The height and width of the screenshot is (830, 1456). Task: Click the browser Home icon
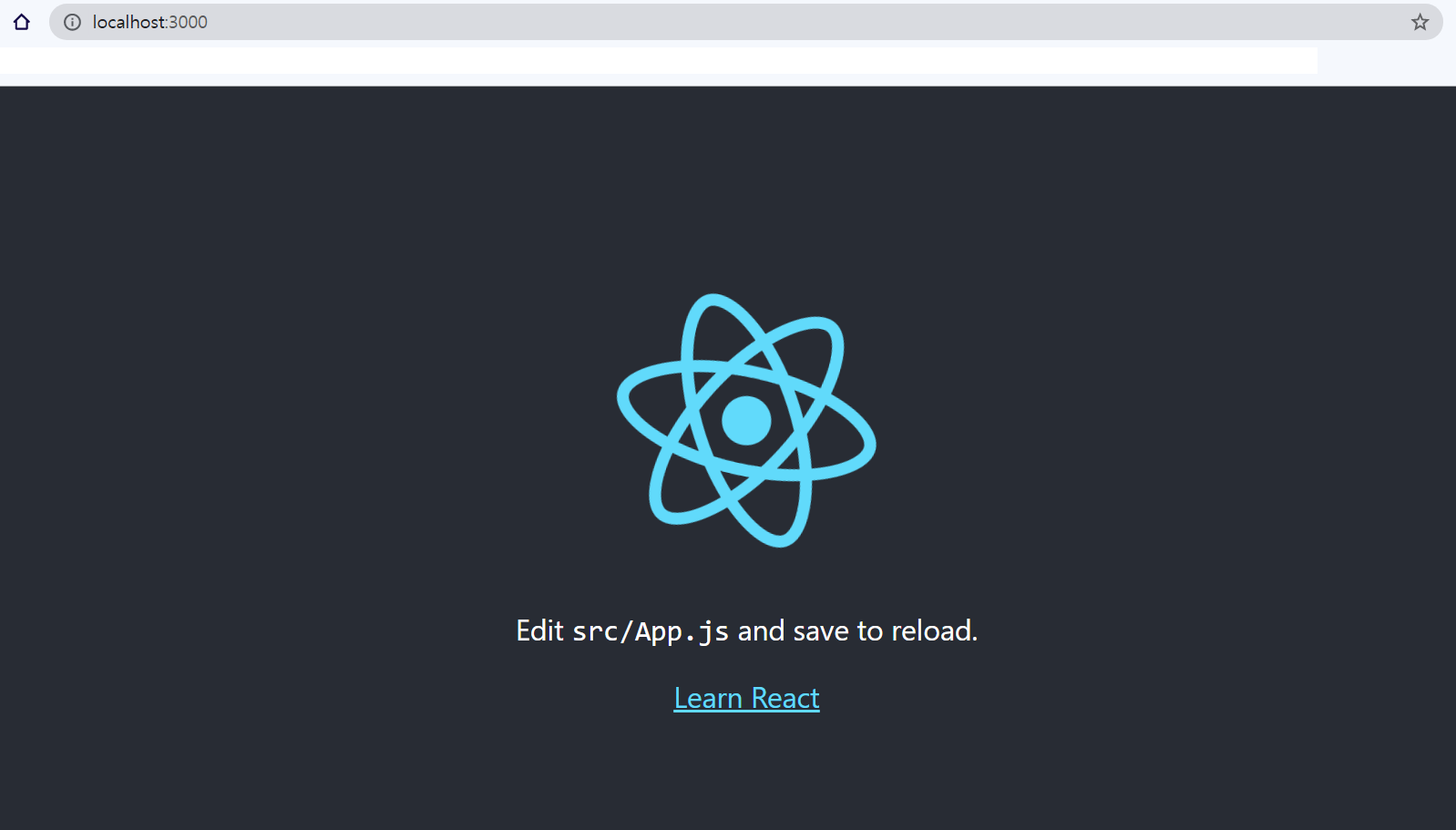22,22
